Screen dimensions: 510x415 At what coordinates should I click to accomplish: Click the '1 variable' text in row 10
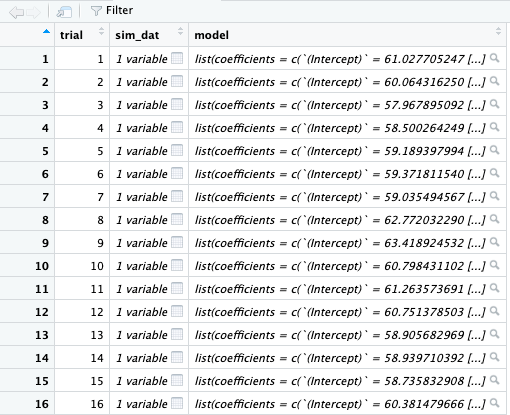click(142, 266)
